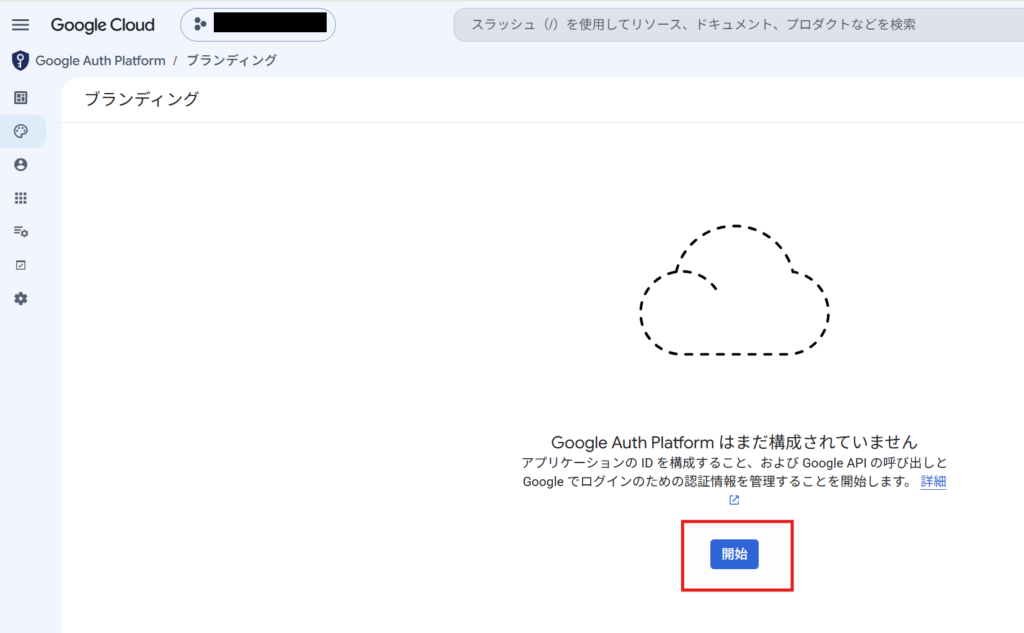Click the Google Auth Platform shield icon

click(x=20, y=61)
